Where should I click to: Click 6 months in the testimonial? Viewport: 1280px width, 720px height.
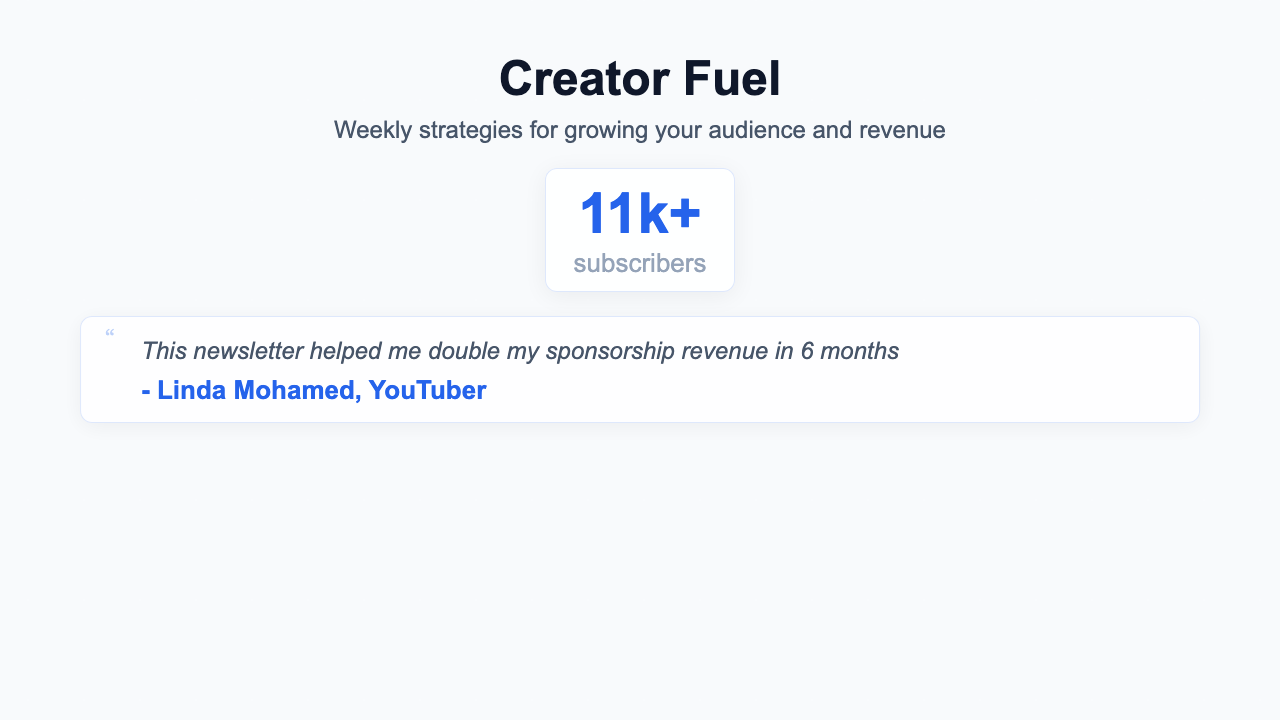850,351
